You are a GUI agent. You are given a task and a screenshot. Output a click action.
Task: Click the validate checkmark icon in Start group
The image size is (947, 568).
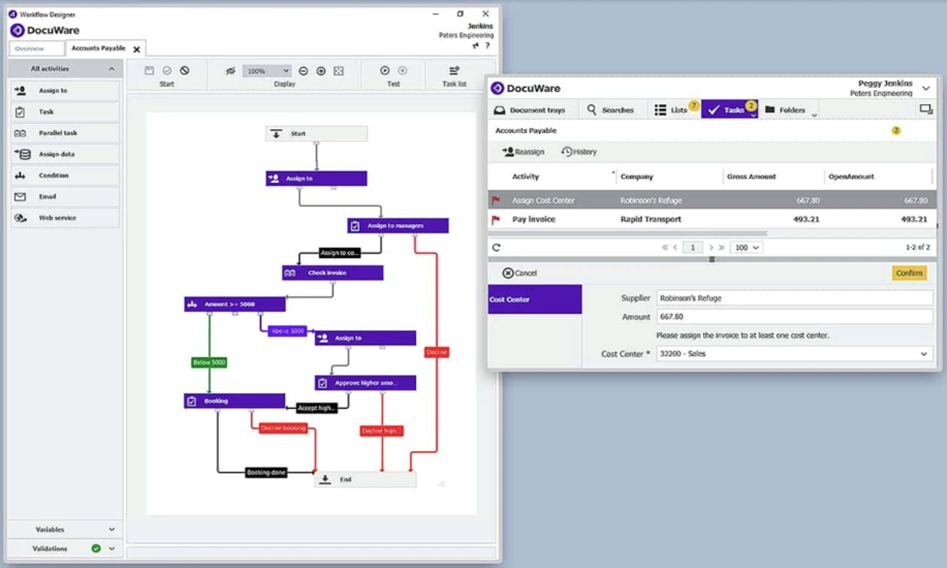point(167,71)
